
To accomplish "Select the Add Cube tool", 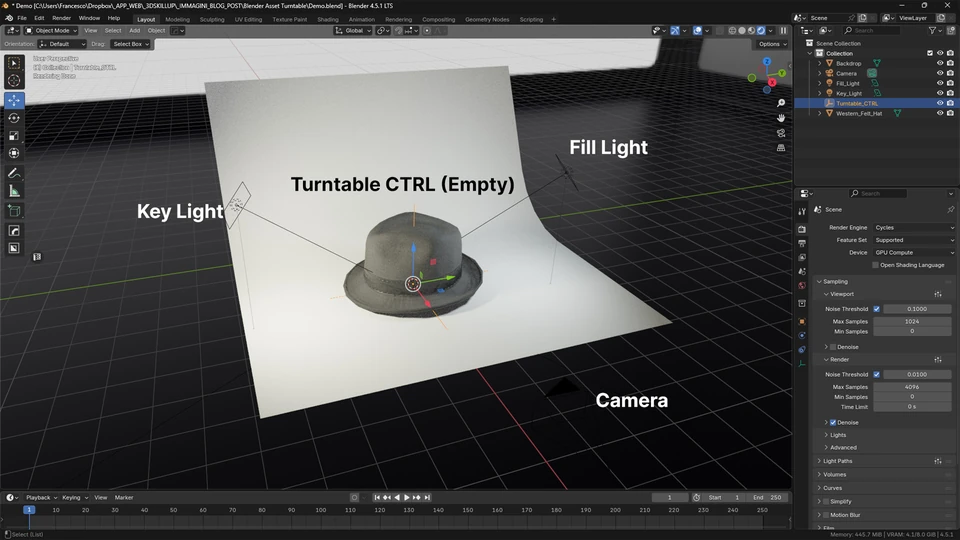I will point(14,211).
